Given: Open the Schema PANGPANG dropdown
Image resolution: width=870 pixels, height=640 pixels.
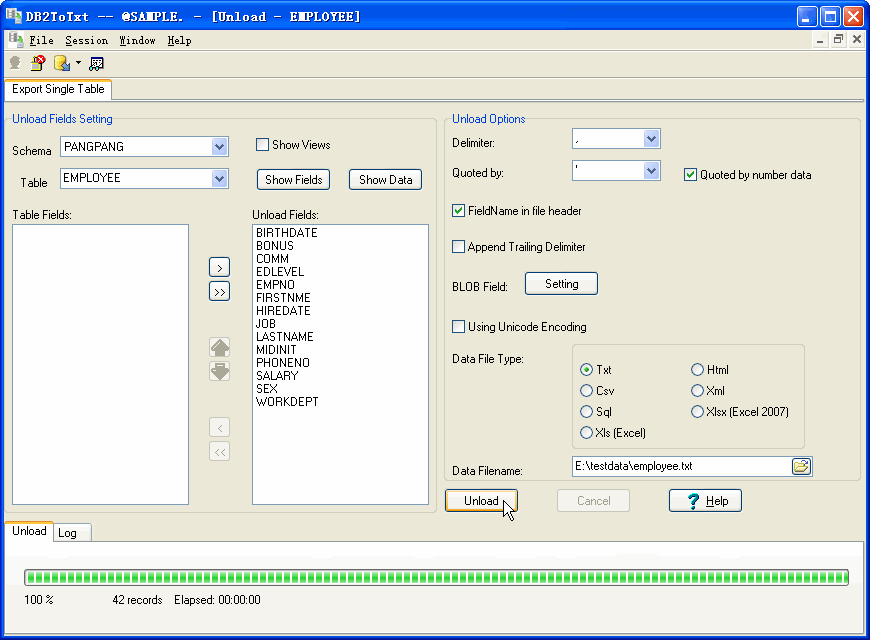Looking at the screenshot, I should click(220, 147).
